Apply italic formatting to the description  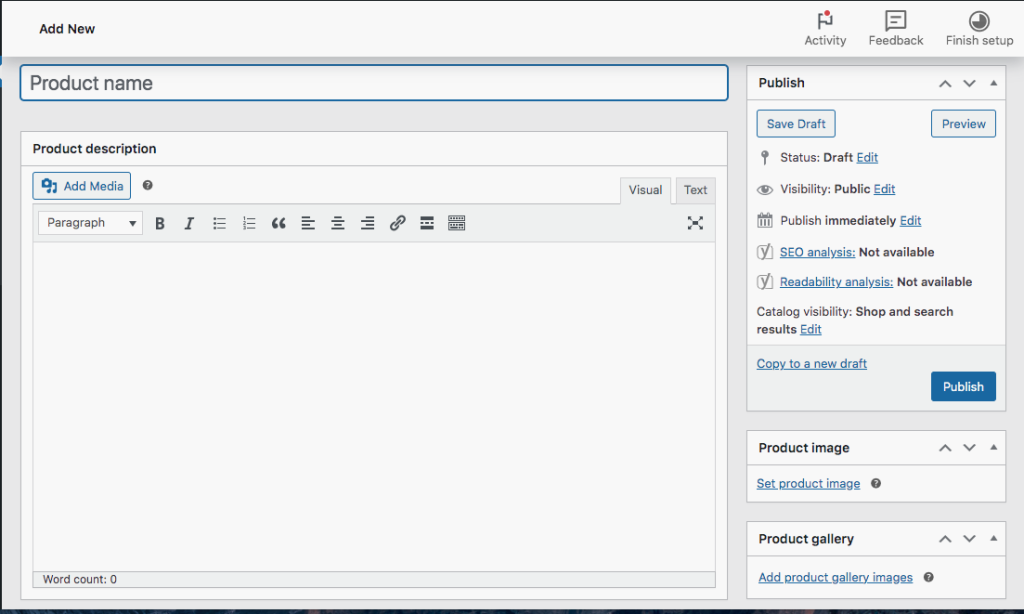click(189, 223)
